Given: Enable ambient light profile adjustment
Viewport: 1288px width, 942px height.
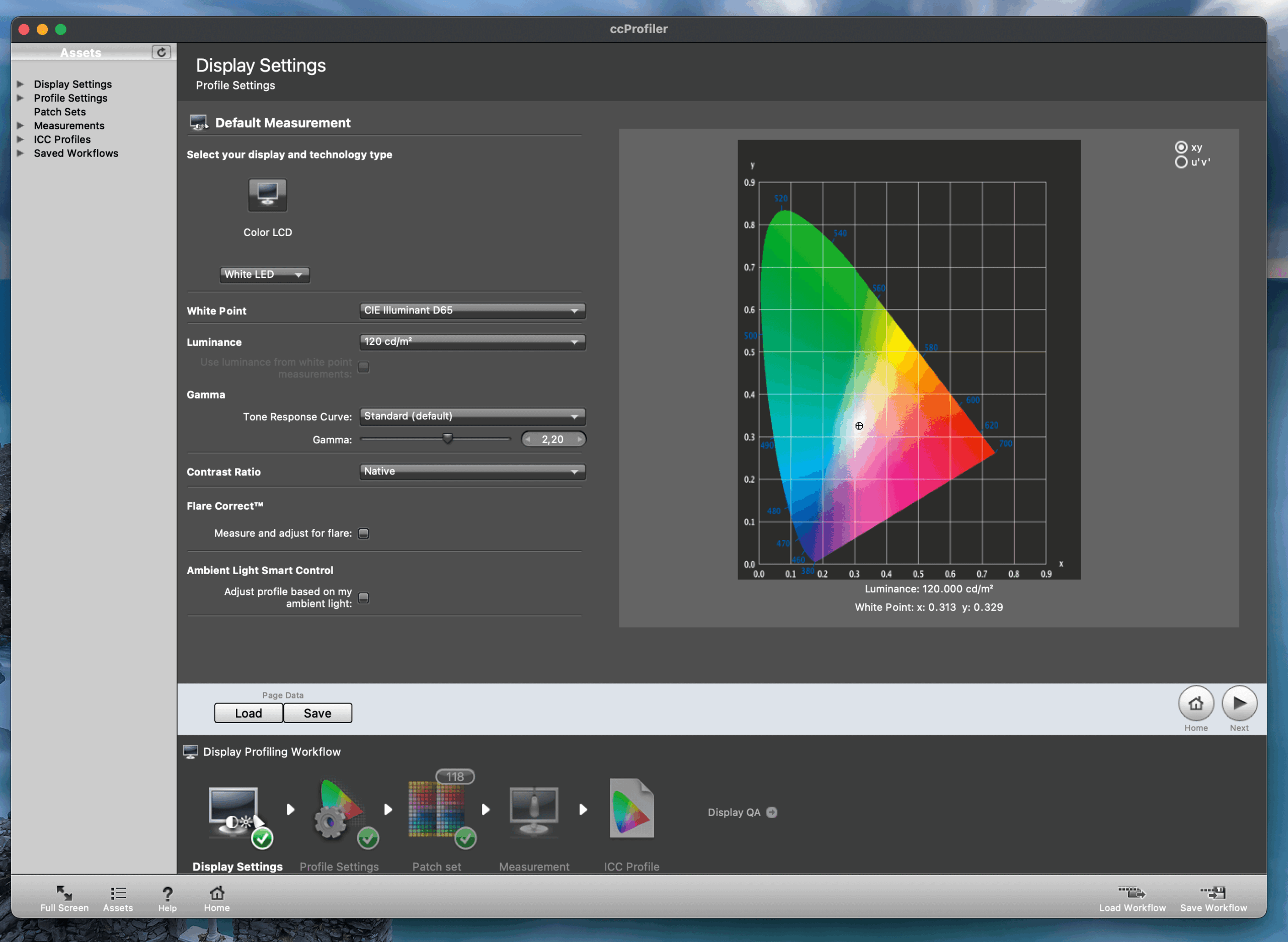Looking at the screenshot, I should point(363,598).
